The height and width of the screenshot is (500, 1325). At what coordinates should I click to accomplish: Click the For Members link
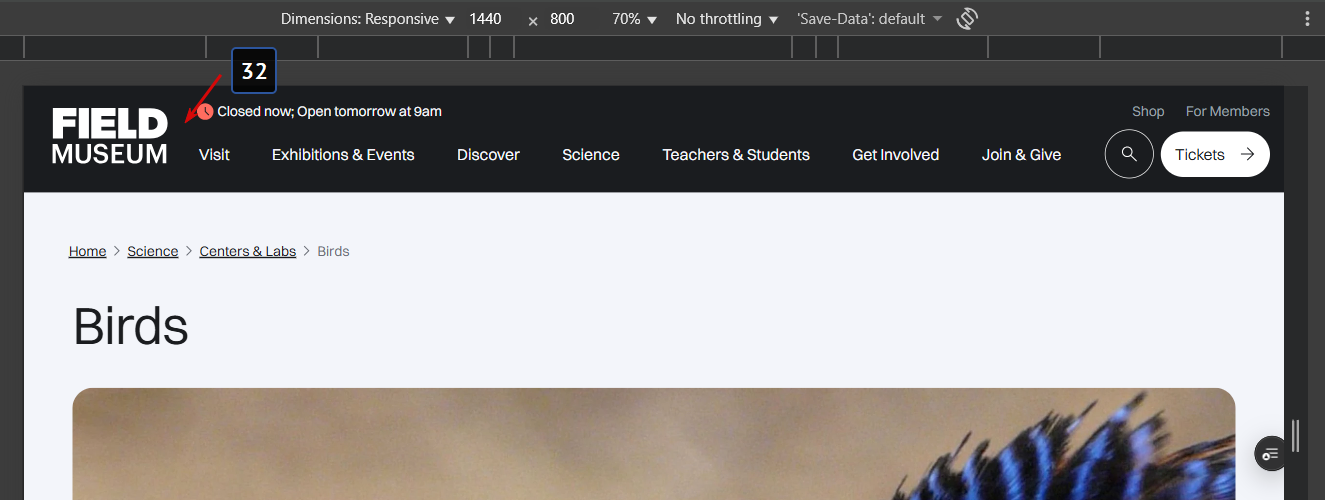point(1228,111)
